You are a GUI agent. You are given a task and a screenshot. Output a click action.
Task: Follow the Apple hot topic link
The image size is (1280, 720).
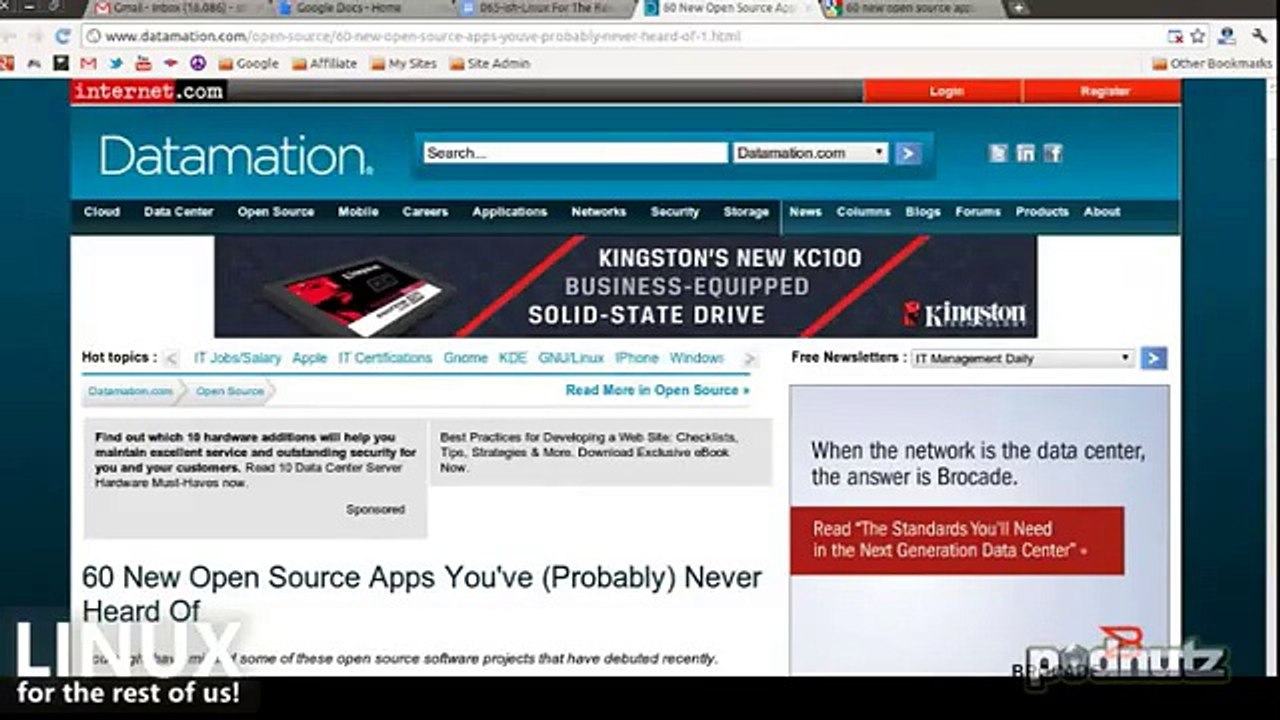tap(310, 358)
